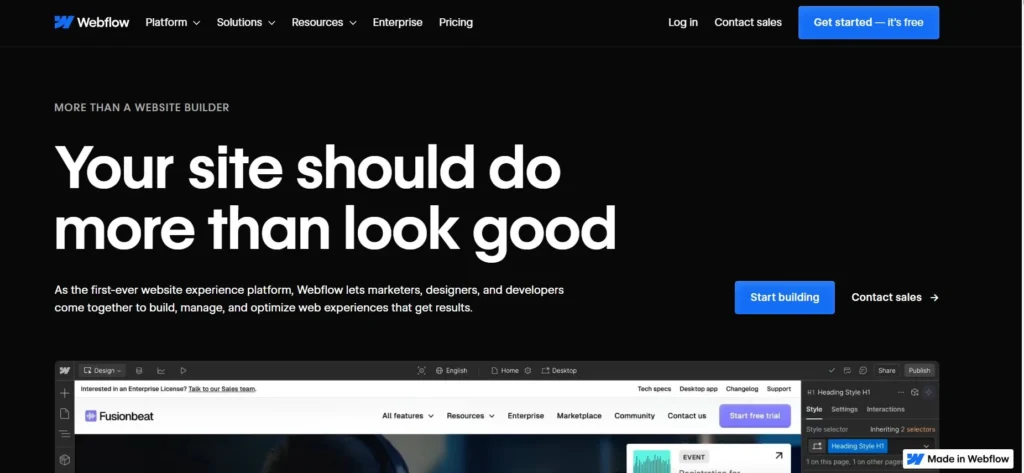Screen dimensions: 1024x473
Task: Open the analytics chart icon in the Designer toolbar
Action: click(x=161, y=370)
